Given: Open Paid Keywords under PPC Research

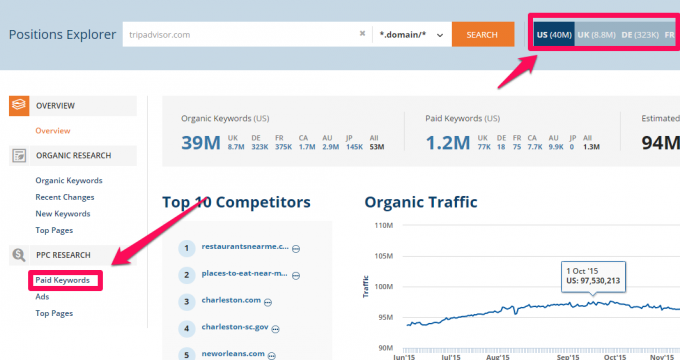Looking at the screenshot, I should coord(62,280).
